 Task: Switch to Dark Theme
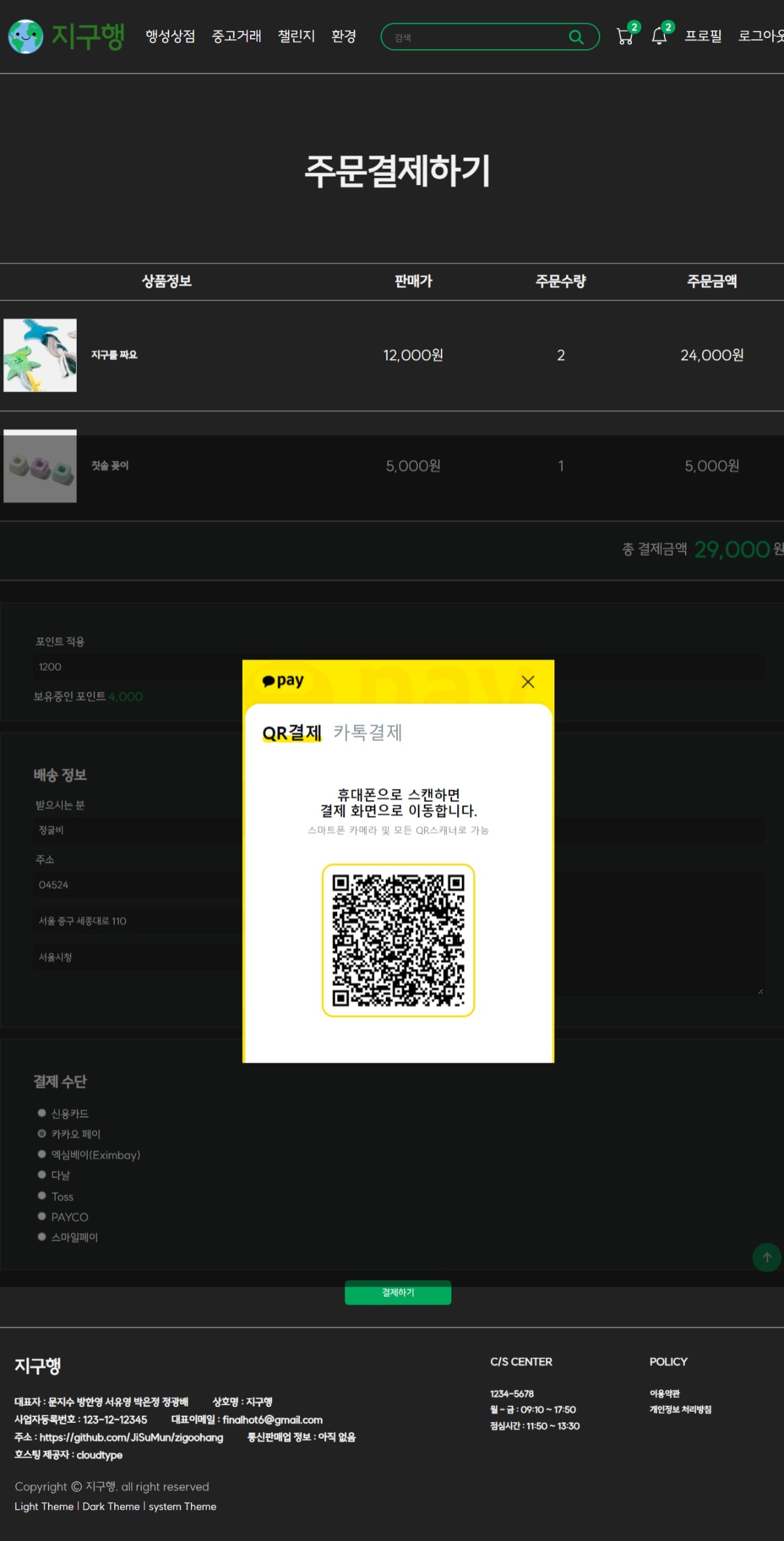tap(111, 1506)
